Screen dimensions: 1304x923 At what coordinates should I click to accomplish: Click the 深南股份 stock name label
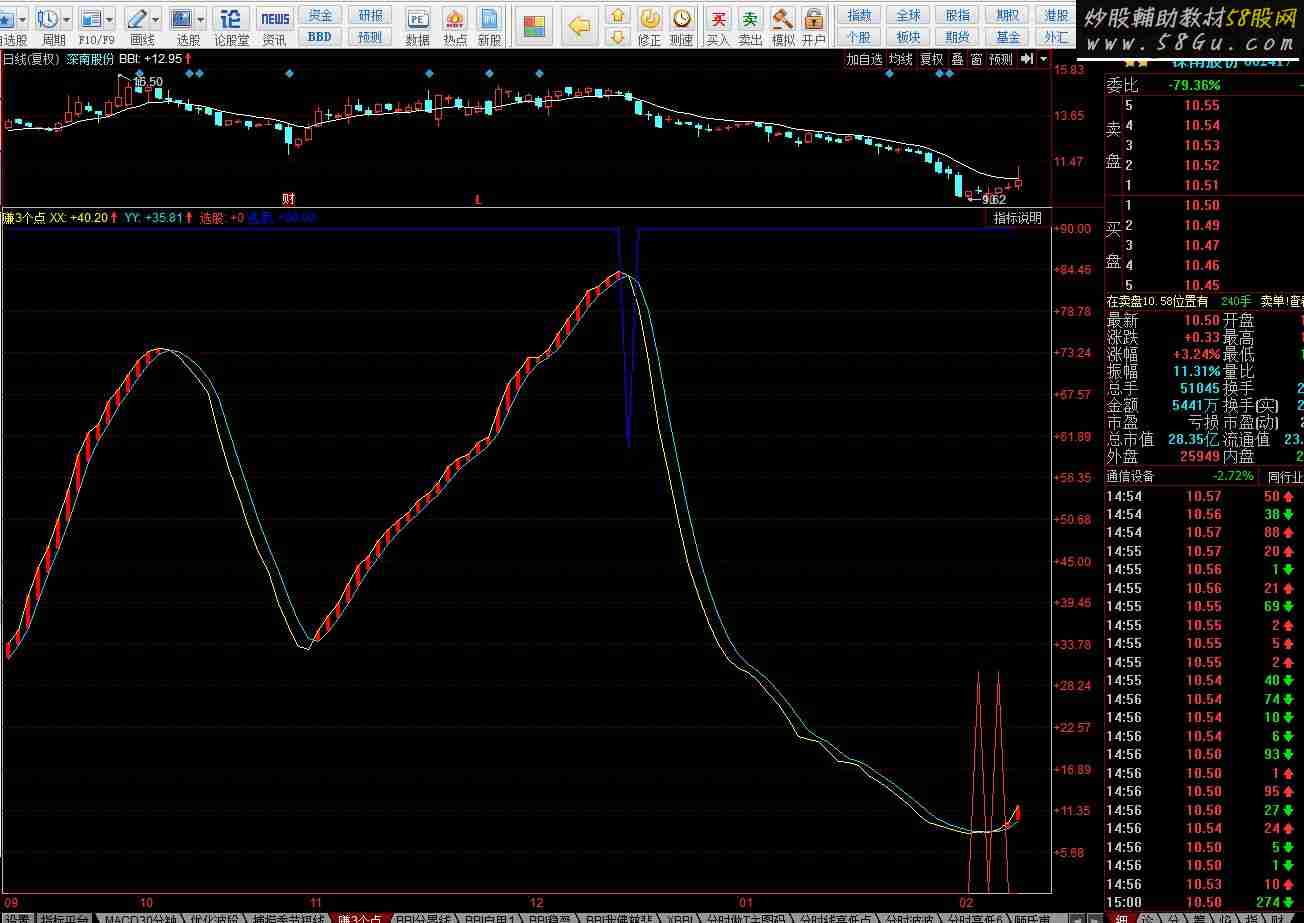pos(91,59)
